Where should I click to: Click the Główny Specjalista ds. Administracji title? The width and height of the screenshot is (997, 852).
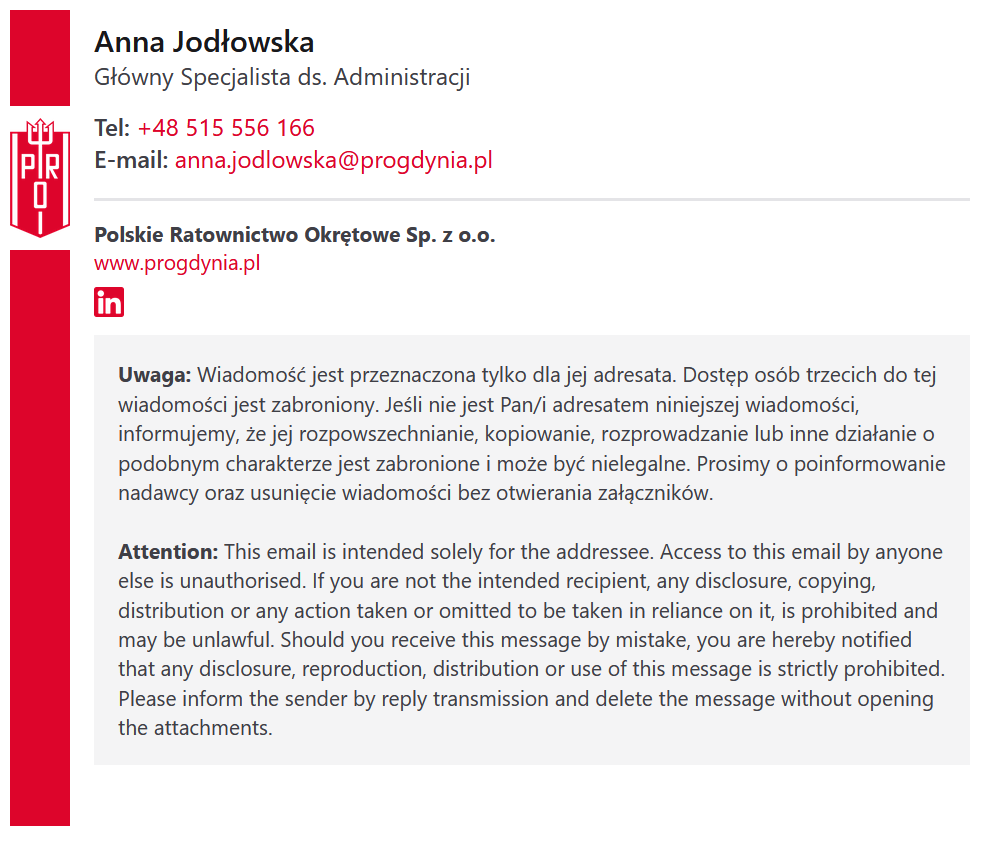coord(282,77)
